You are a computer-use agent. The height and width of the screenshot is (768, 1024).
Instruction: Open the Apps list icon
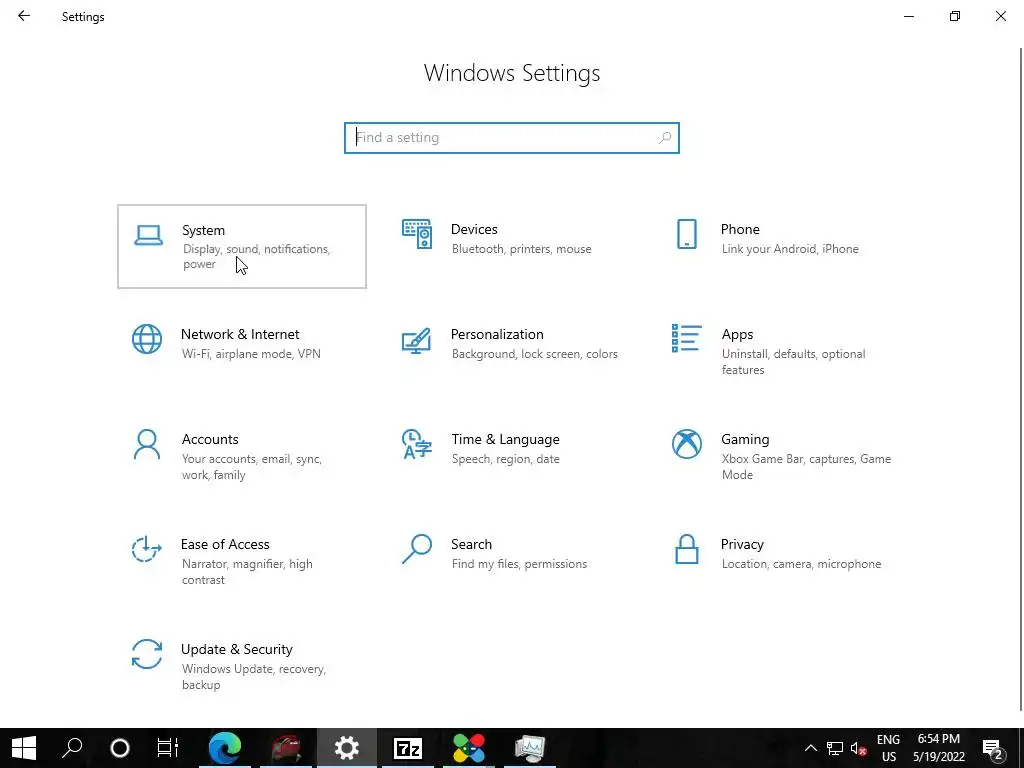click(x=686, y=338)
